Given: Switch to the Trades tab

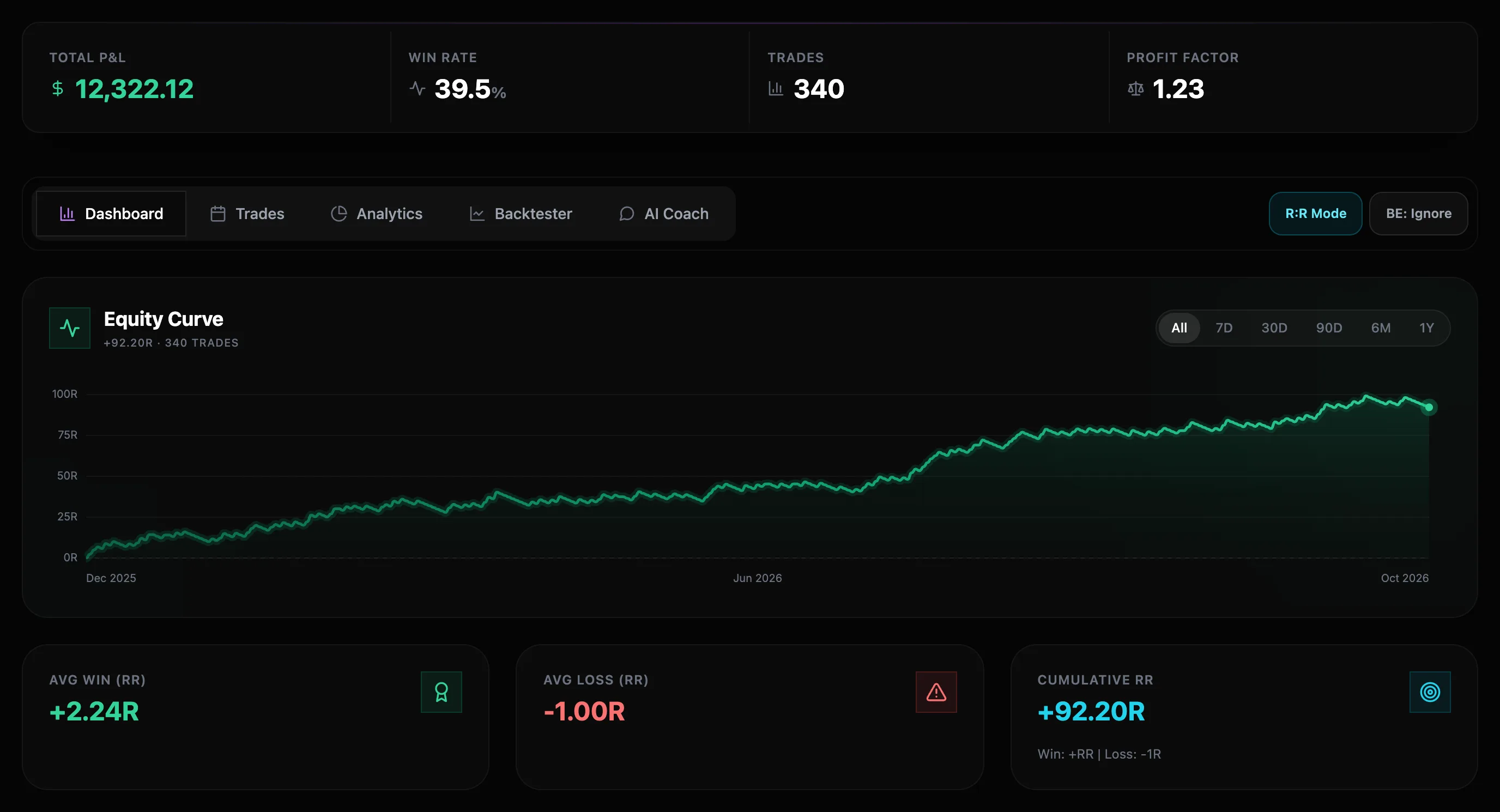Looking at the screenshot, I should pos(247,214).
